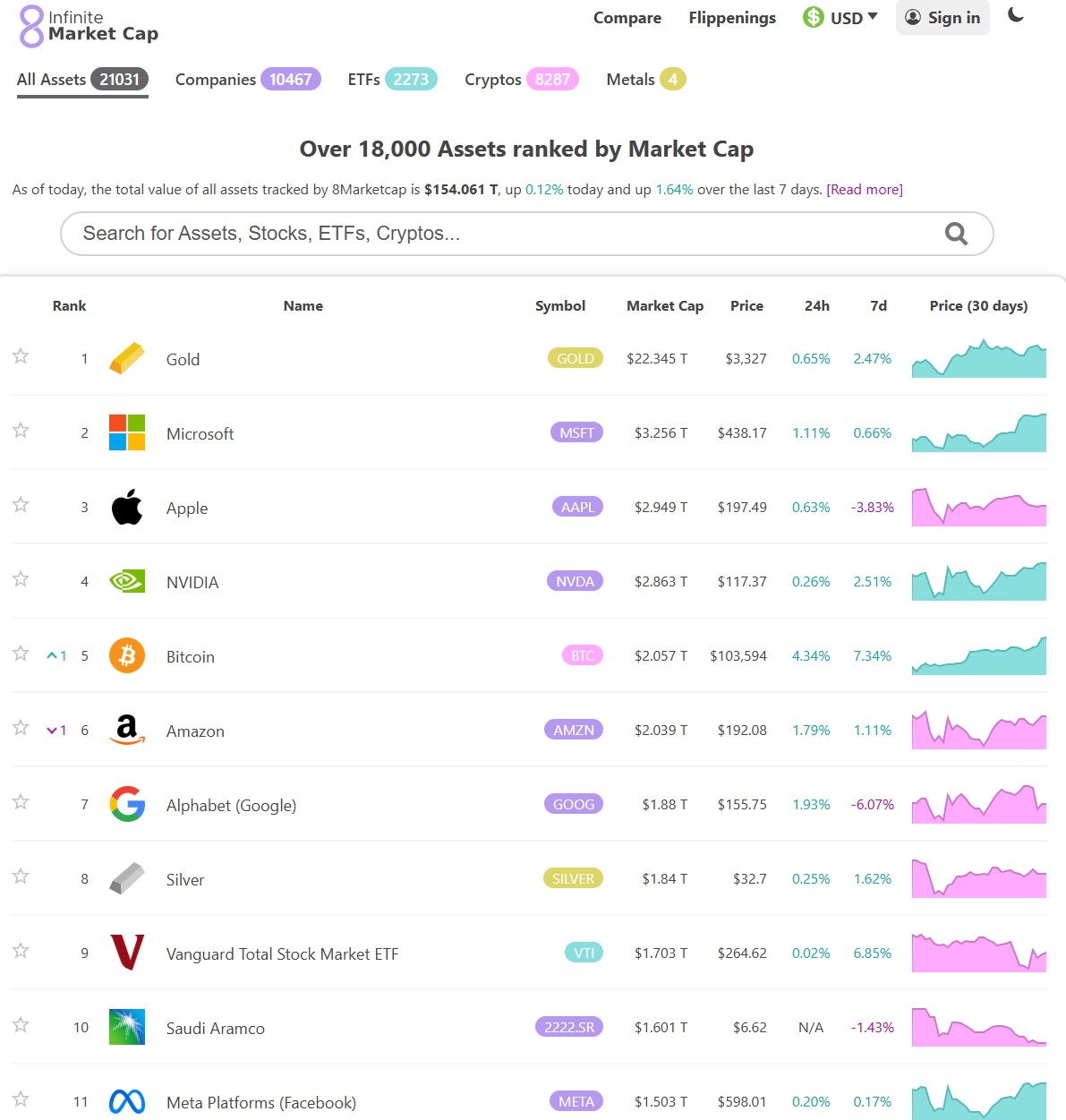This screenshot has width=1066, height=1120.
Task: Star Bitcoin as a favorite
Action: (x=21, y=654)
